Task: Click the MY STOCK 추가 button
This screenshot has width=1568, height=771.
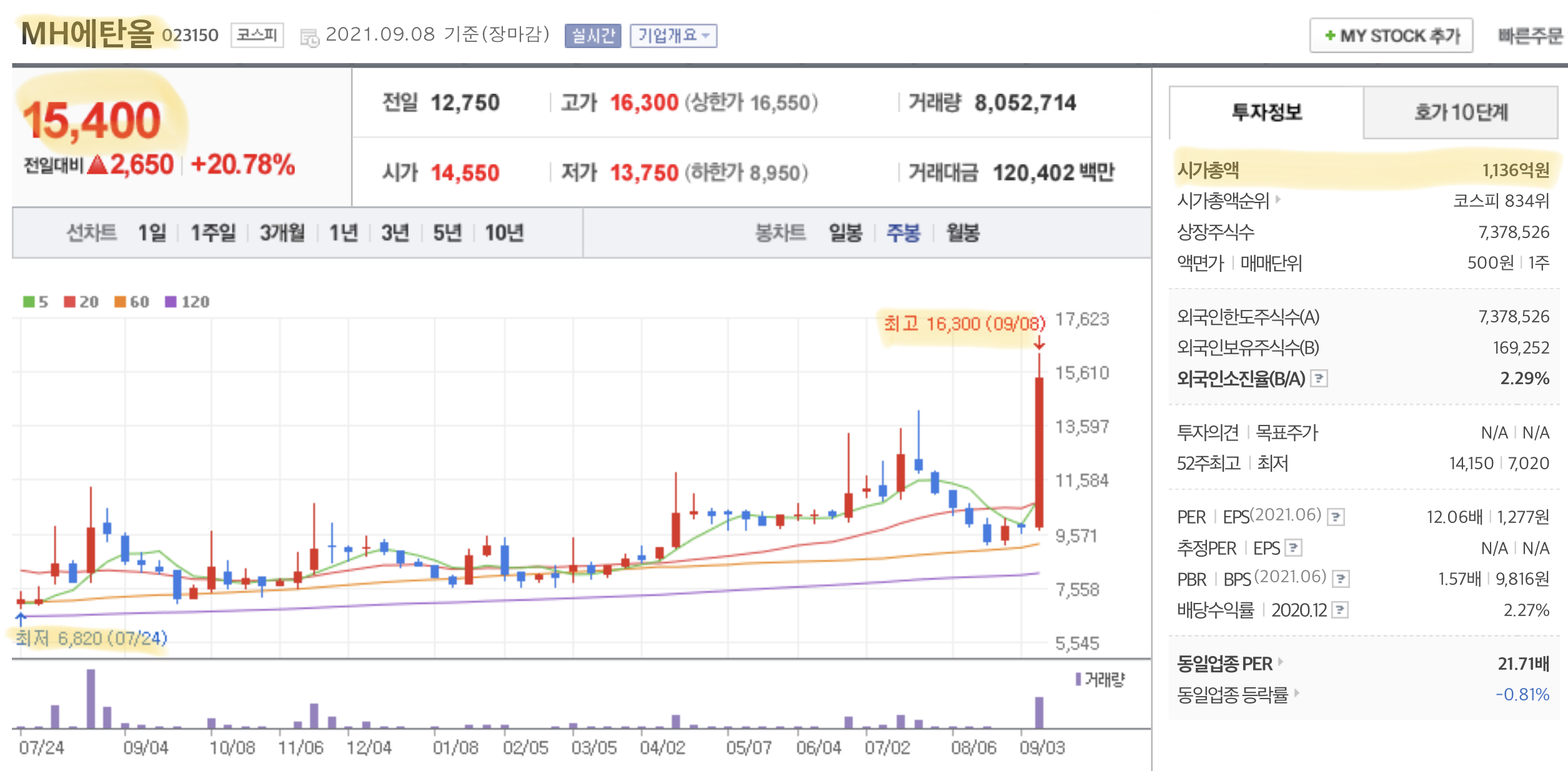Action: pos(1391,36)
